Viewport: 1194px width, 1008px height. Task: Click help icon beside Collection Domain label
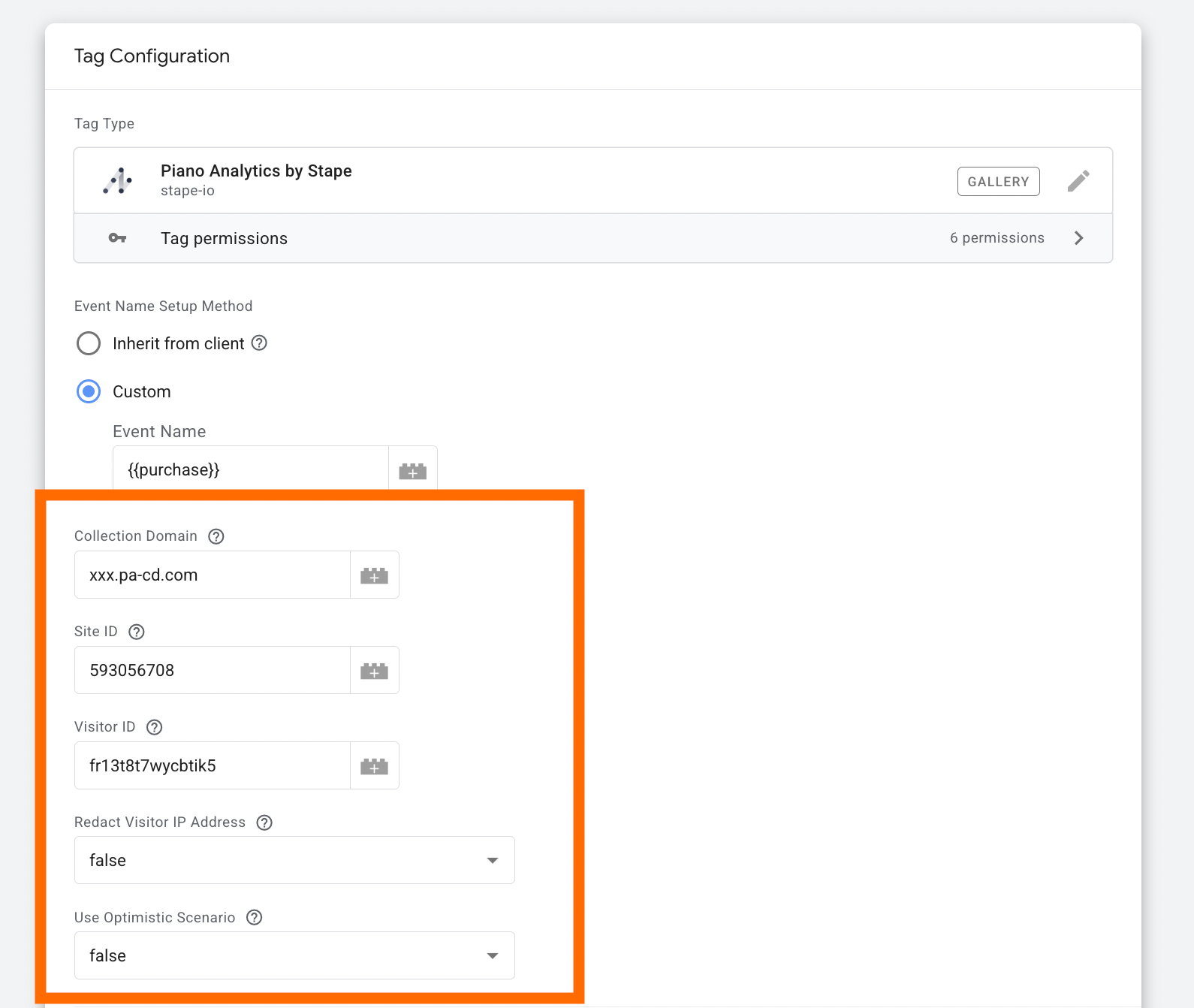(216, 536)
